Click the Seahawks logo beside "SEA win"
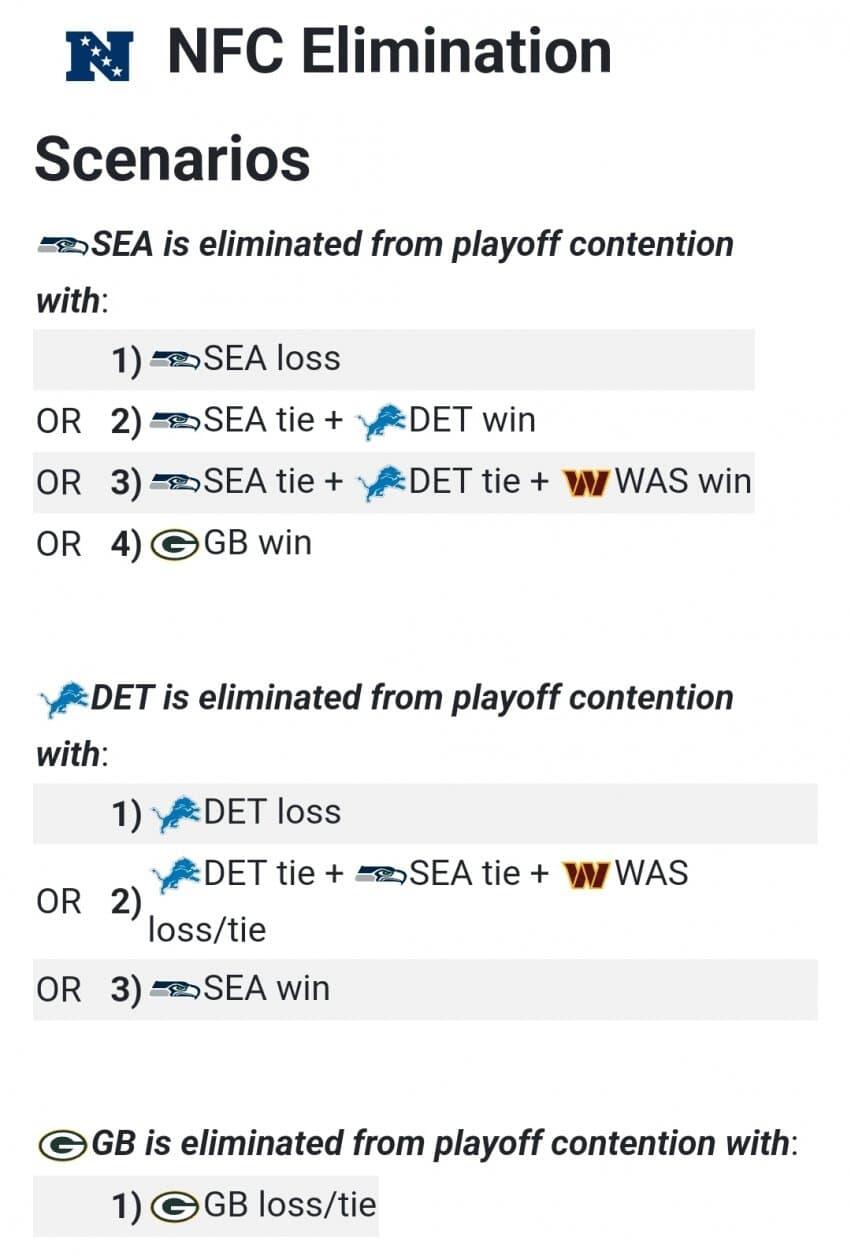The height and width of the screenshot is (1259, 850). coord(175,990)
